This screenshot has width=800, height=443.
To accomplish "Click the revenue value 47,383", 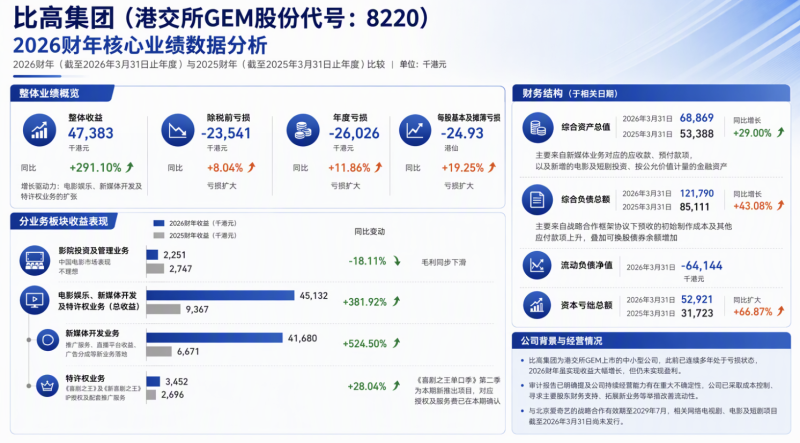I will (x=91, y=133).
